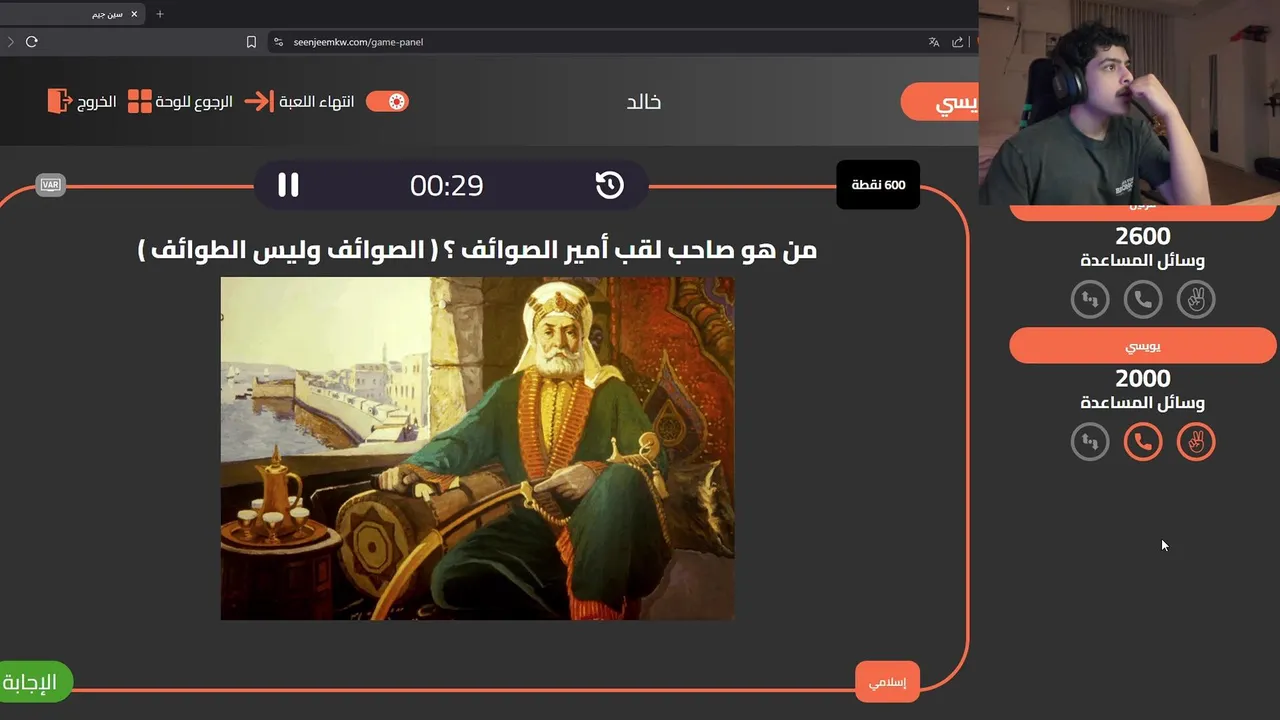Use يويسي team's swap help icon
This screenshot has width=1280, height=720.
tap(1090, 441)
